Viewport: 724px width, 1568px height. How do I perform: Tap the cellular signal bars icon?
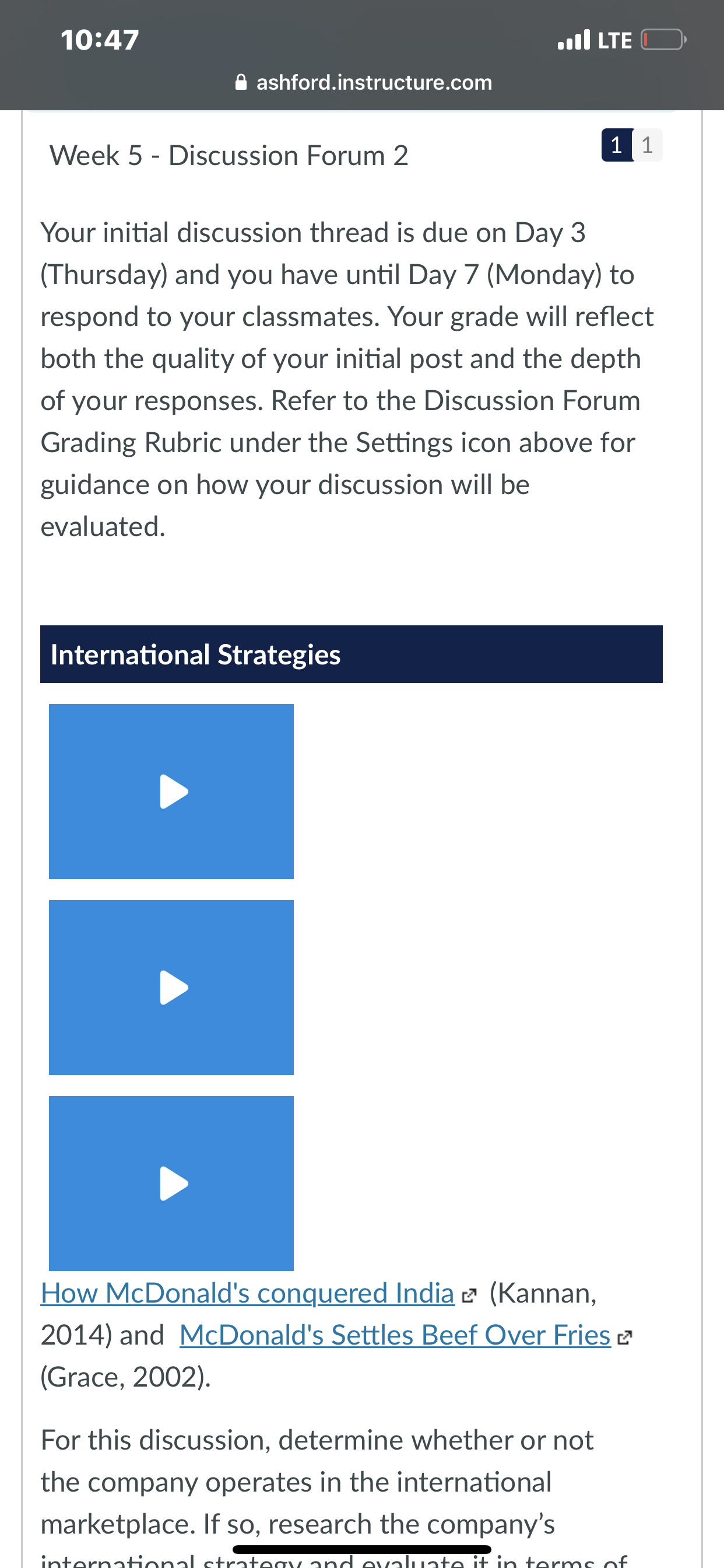pyautogui.click(x=574, y=40)
